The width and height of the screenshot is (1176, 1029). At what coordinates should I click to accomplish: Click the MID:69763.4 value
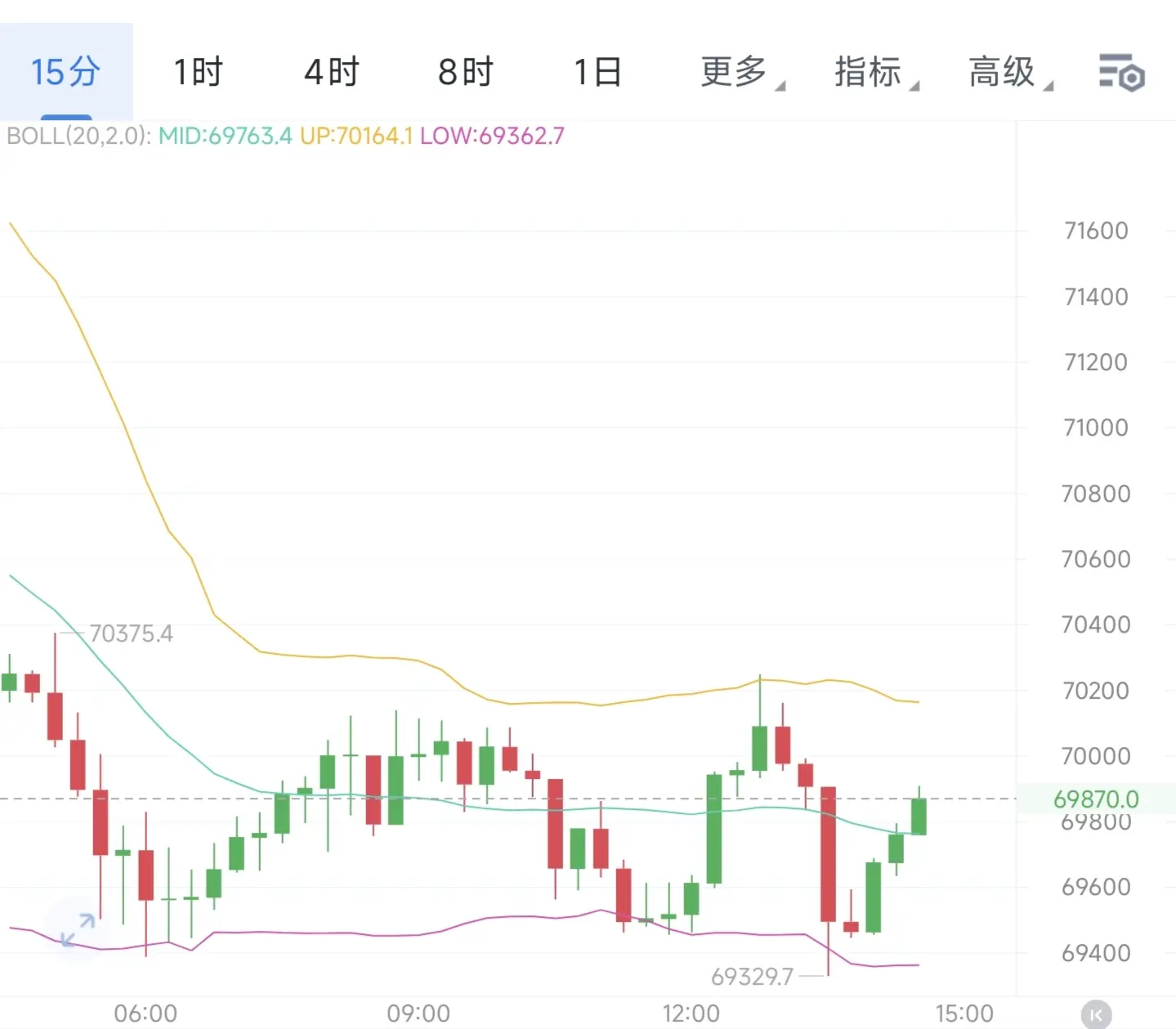pyautogui.click(x=225, y=136)
